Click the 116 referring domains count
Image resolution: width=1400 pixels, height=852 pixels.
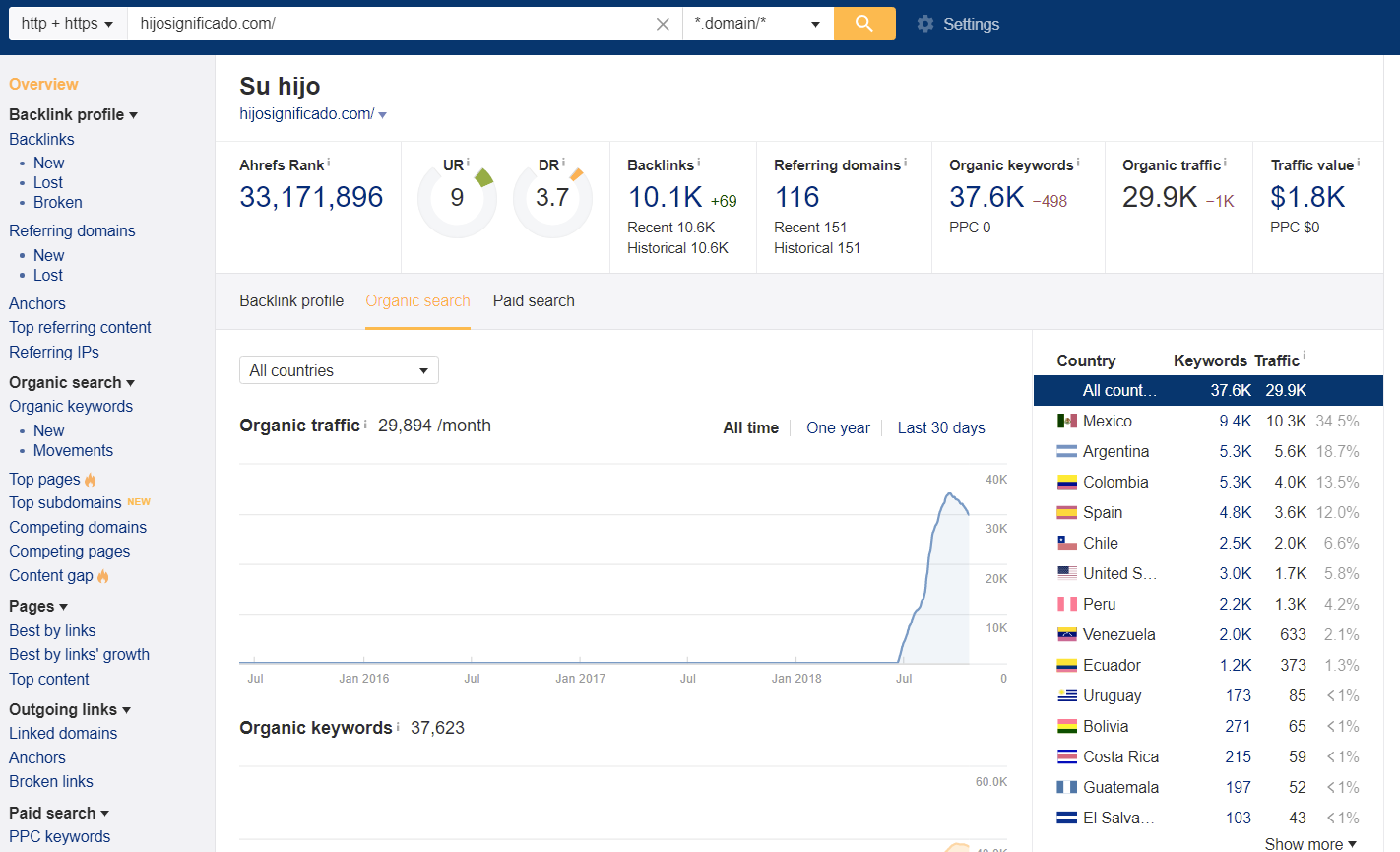coord(796,197)
